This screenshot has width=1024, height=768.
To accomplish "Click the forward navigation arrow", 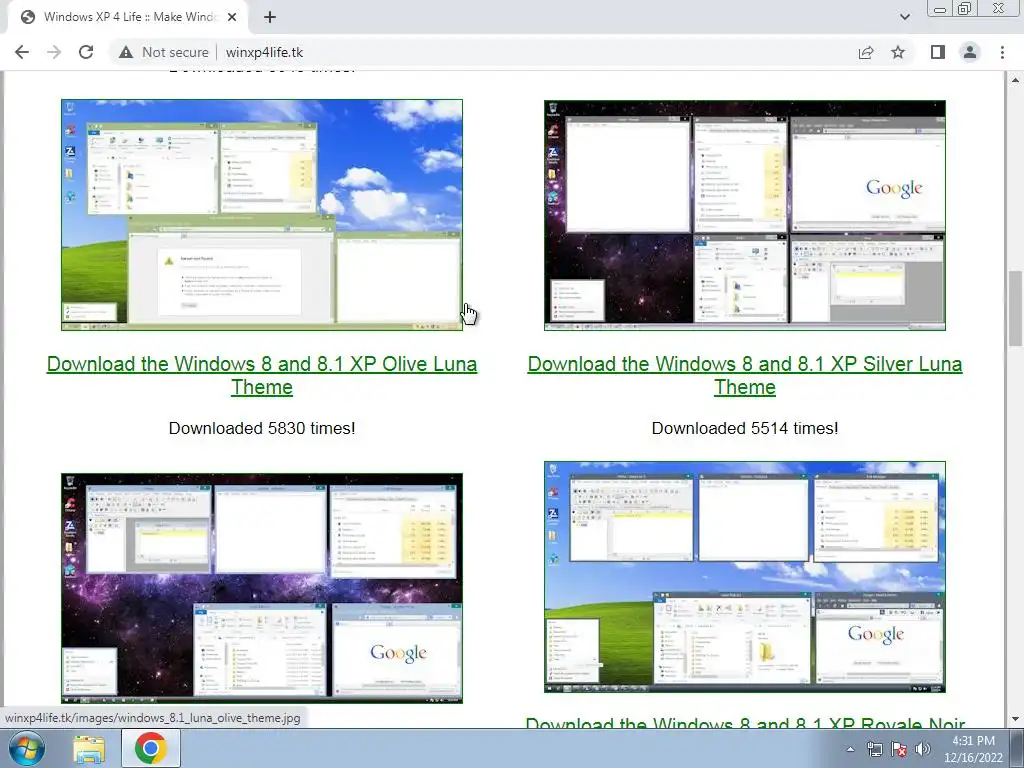I will 54,52.
